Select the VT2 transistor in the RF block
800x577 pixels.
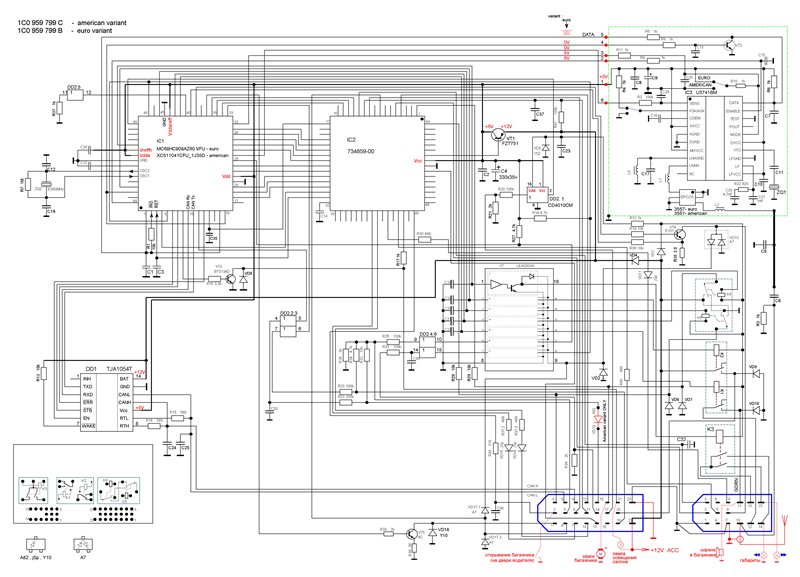[x=729, y=45]
